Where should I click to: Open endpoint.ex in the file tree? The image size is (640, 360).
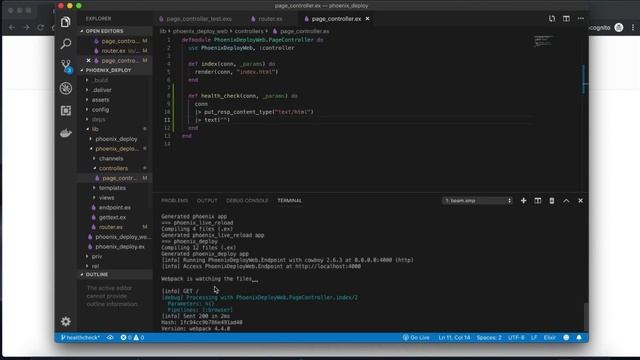(x=115, y=207)
